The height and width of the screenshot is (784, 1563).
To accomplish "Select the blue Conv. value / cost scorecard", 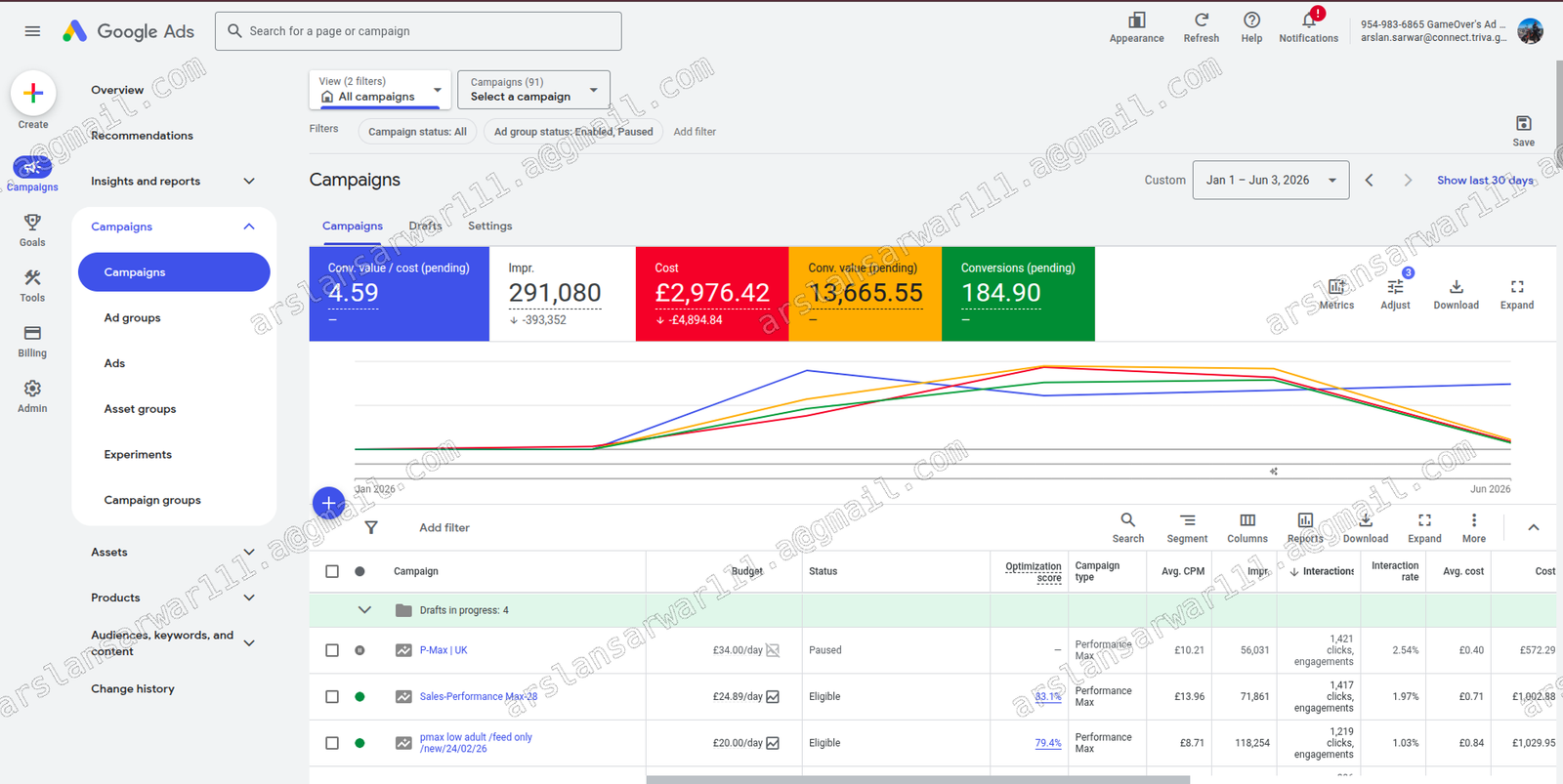I will pos(399,294).
